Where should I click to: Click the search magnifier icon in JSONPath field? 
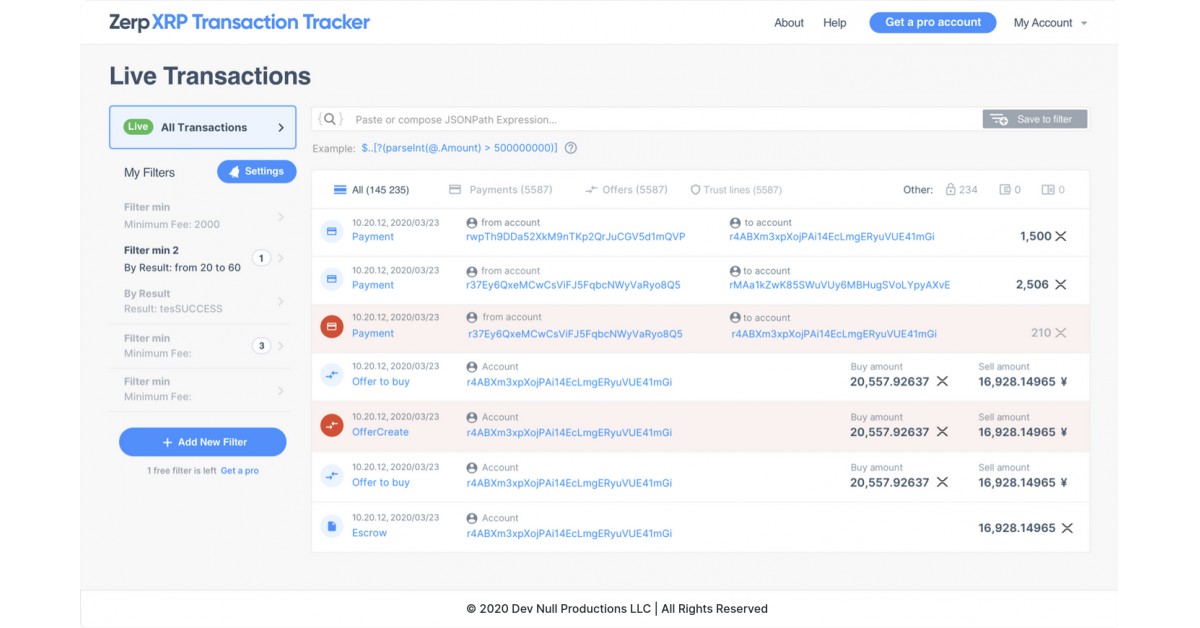pos(330,119)
